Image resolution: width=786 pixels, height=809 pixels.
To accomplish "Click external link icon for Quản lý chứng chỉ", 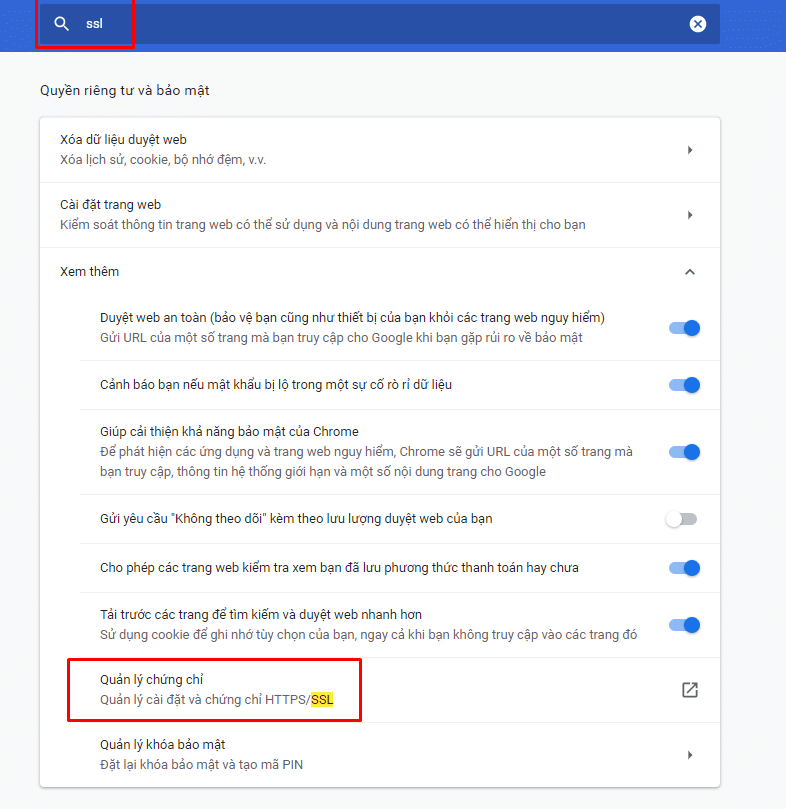I will [689, 690].
